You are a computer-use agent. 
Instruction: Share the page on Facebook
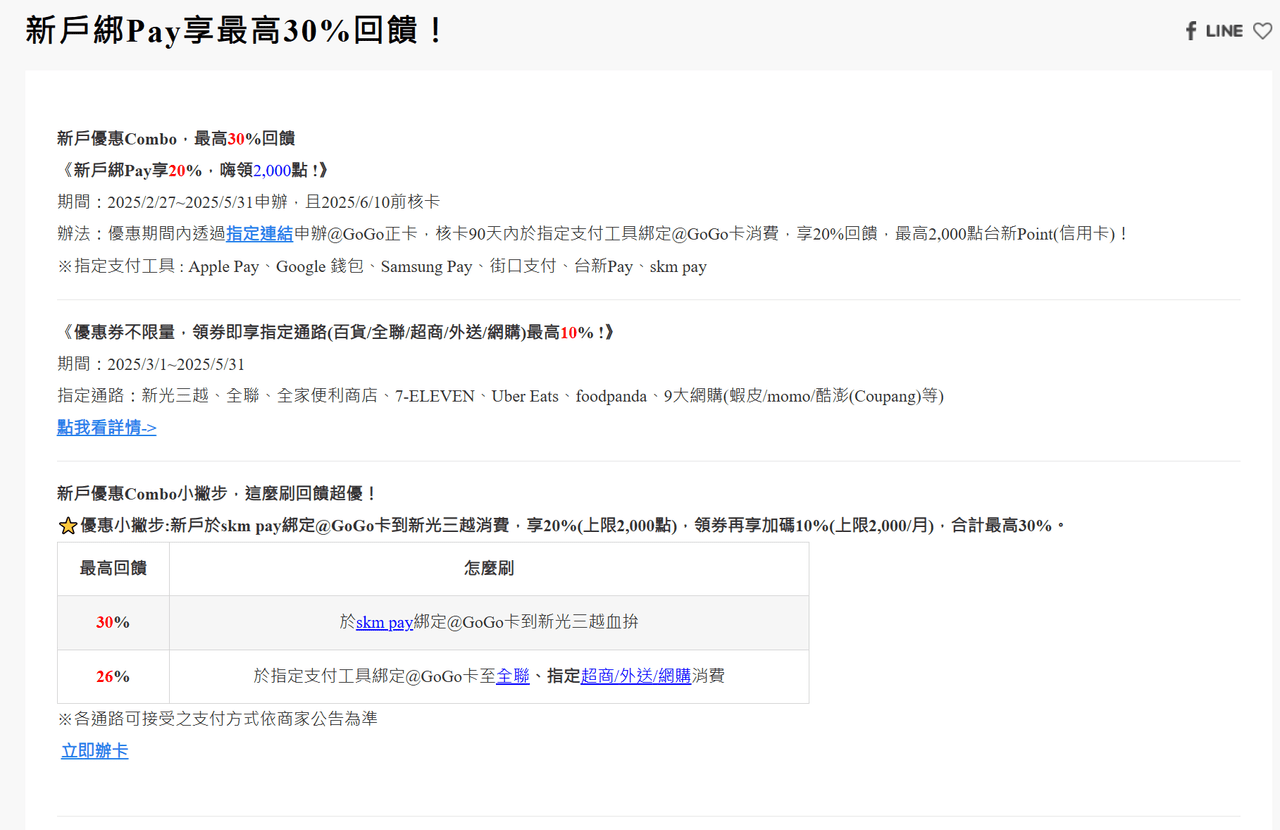click(x=1191, y=31)
